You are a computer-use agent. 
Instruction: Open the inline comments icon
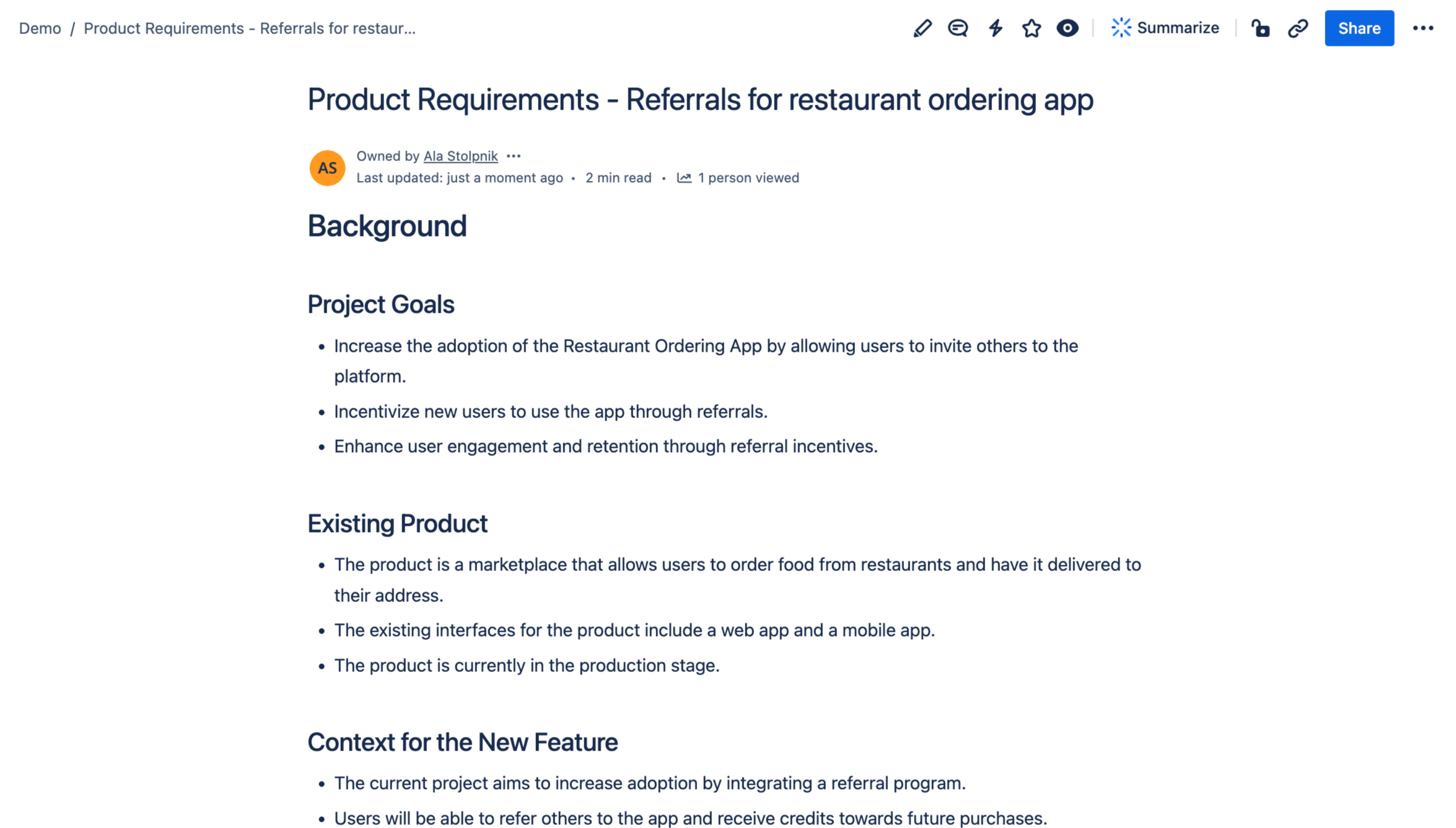[958, 28]
